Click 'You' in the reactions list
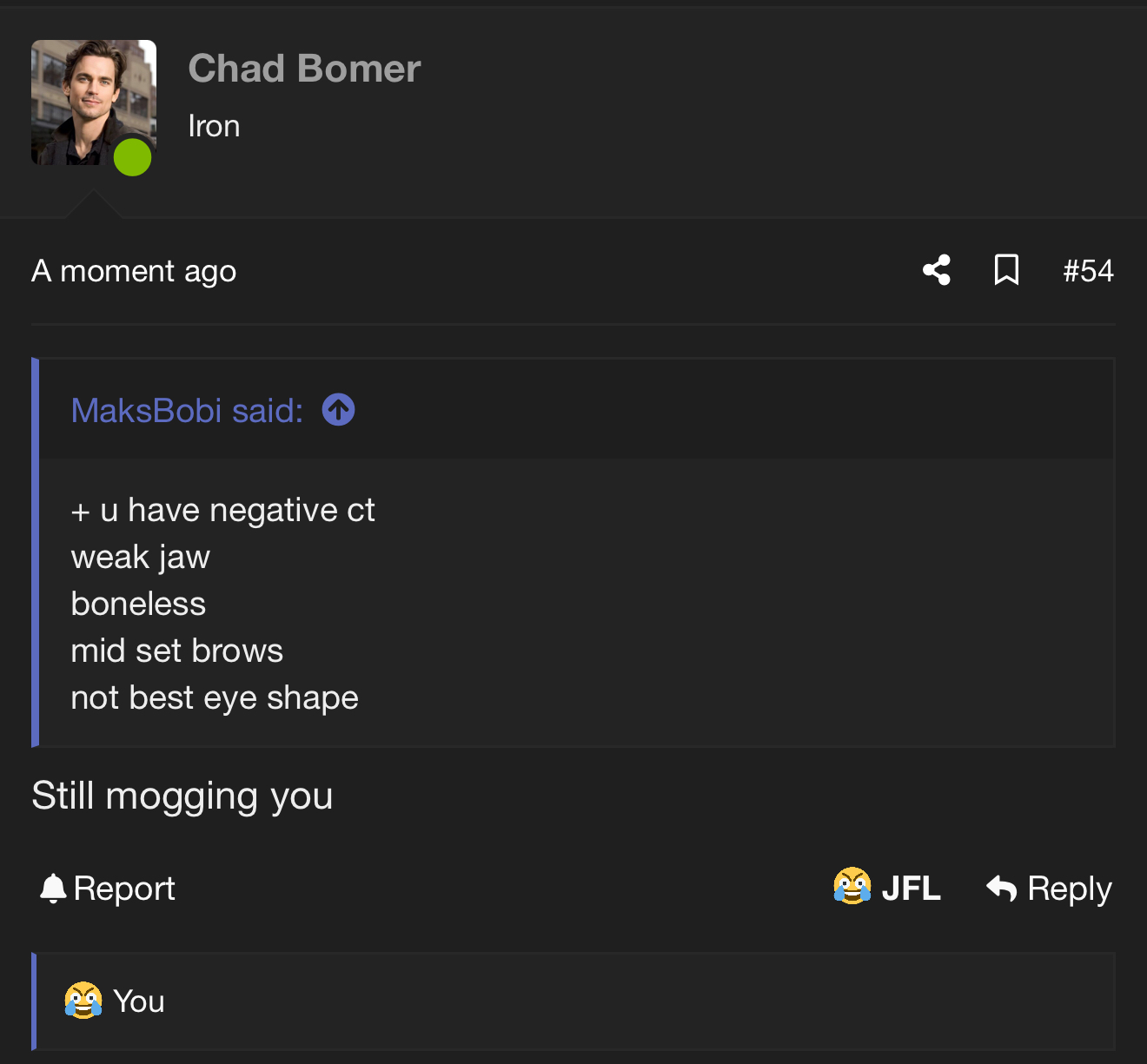The image size is (1147, 1064). coord(139,1001)
